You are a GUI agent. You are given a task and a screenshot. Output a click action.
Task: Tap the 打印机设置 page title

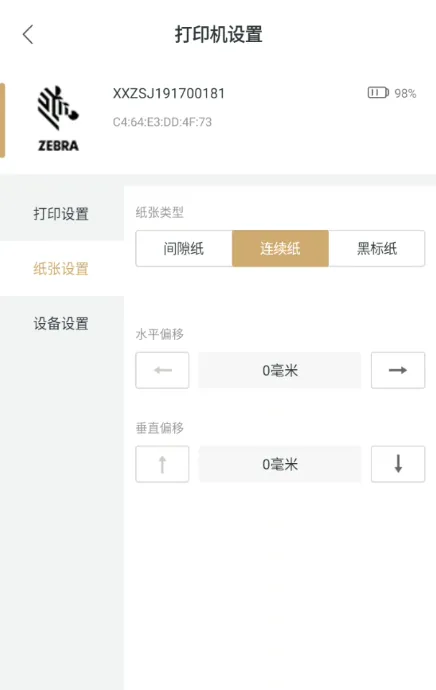(219, 34)
